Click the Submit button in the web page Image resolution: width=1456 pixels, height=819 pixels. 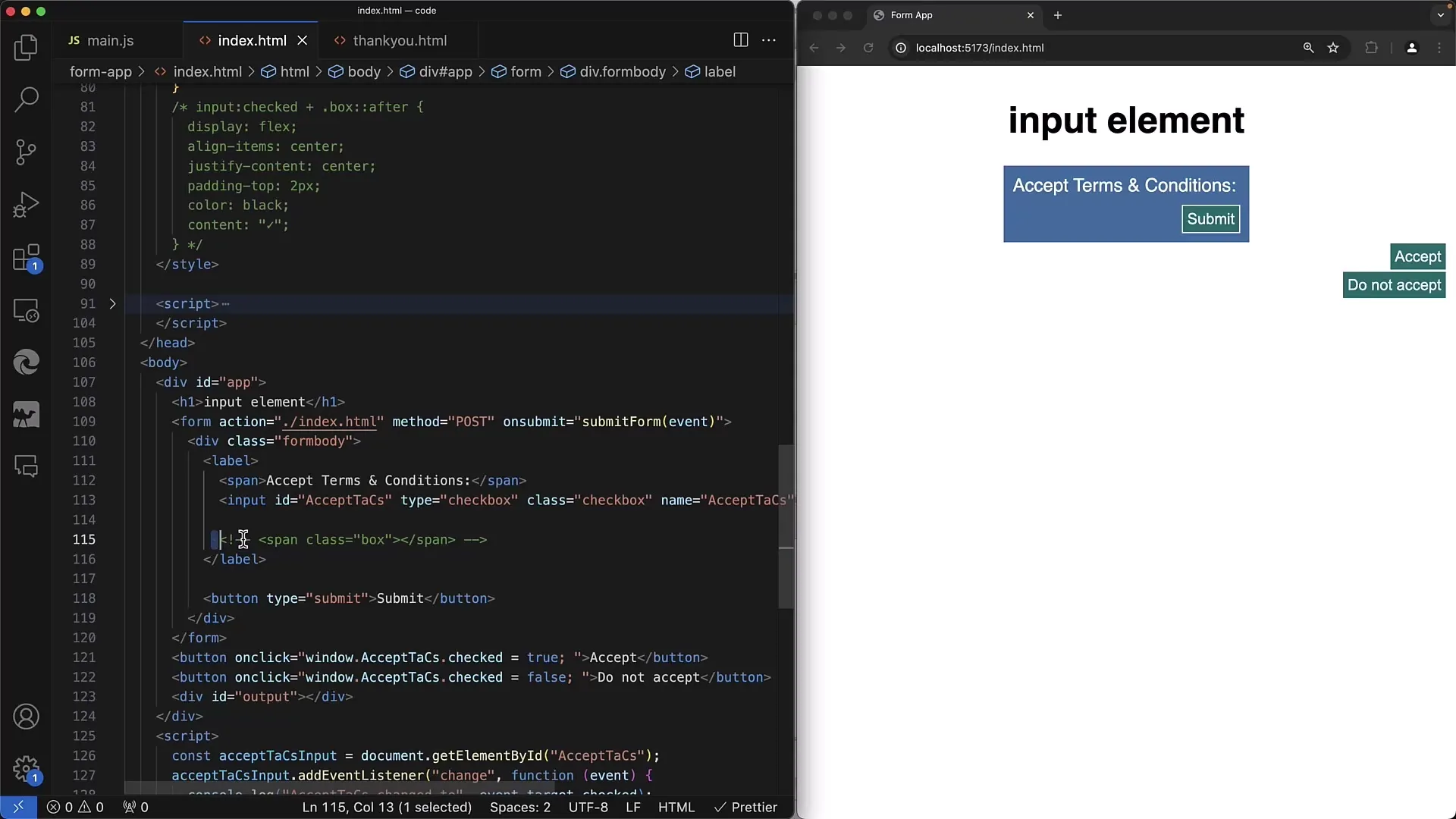(1210, 219)
